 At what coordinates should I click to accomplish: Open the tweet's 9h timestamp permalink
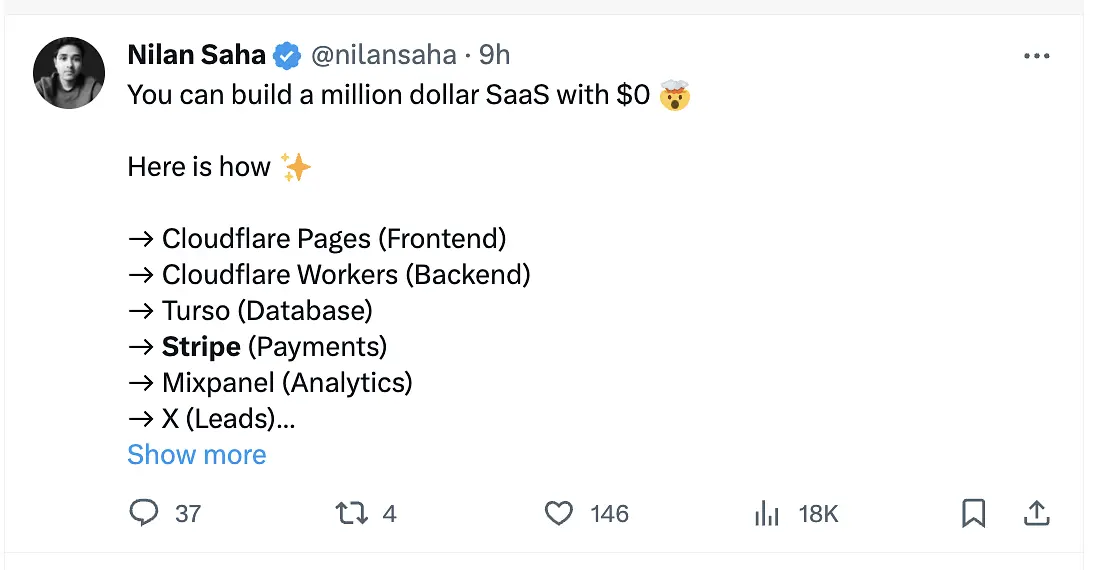pyautogui.click(x=494, y=55)
